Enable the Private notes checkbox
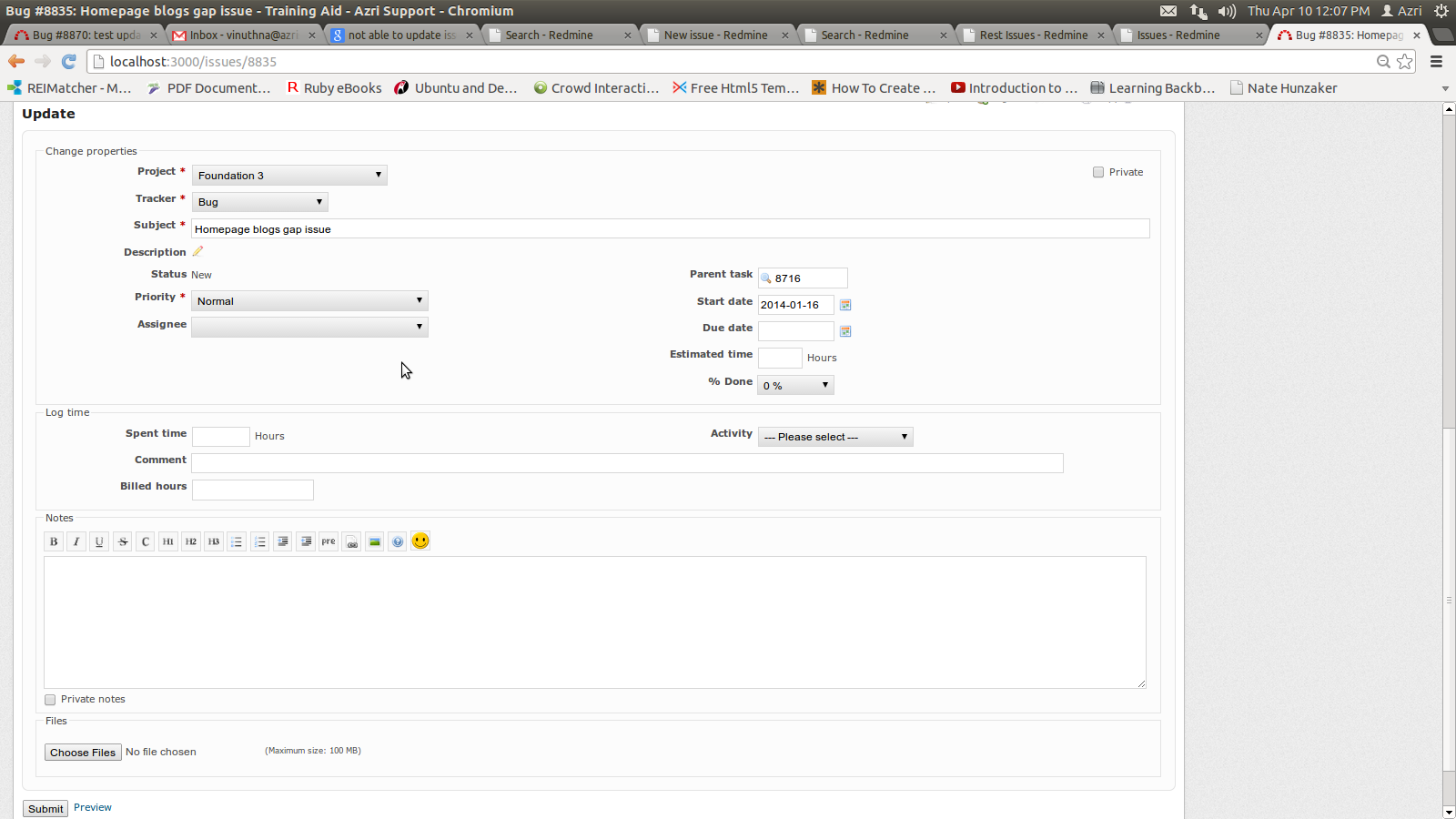Viewport: 1456px width, 819px height. coord(50,700)
